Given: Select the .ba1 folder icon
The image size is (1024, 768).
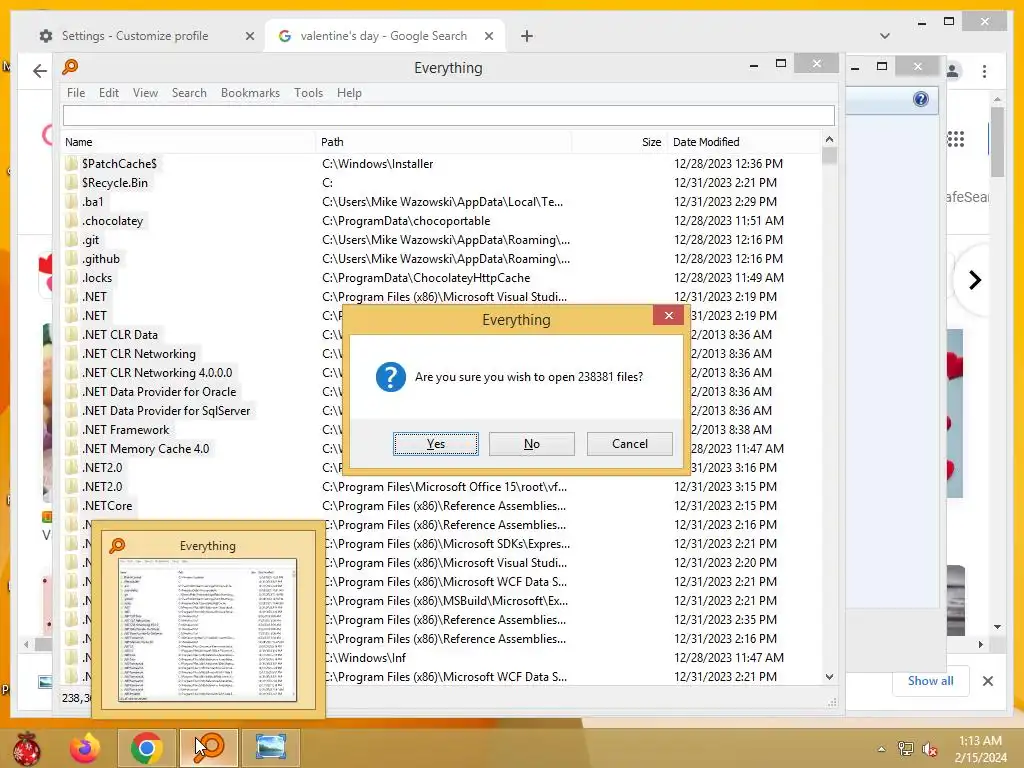Looking at the screenshot, I should tap(71, 201).
